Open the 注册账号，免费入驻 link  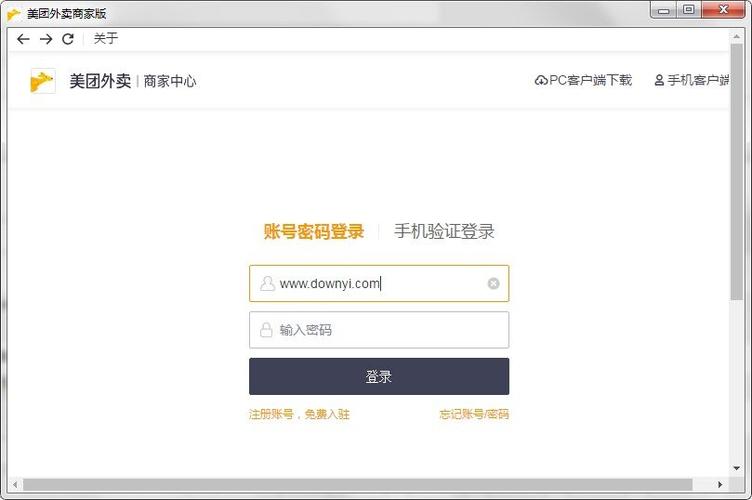[x=299, y=414]
